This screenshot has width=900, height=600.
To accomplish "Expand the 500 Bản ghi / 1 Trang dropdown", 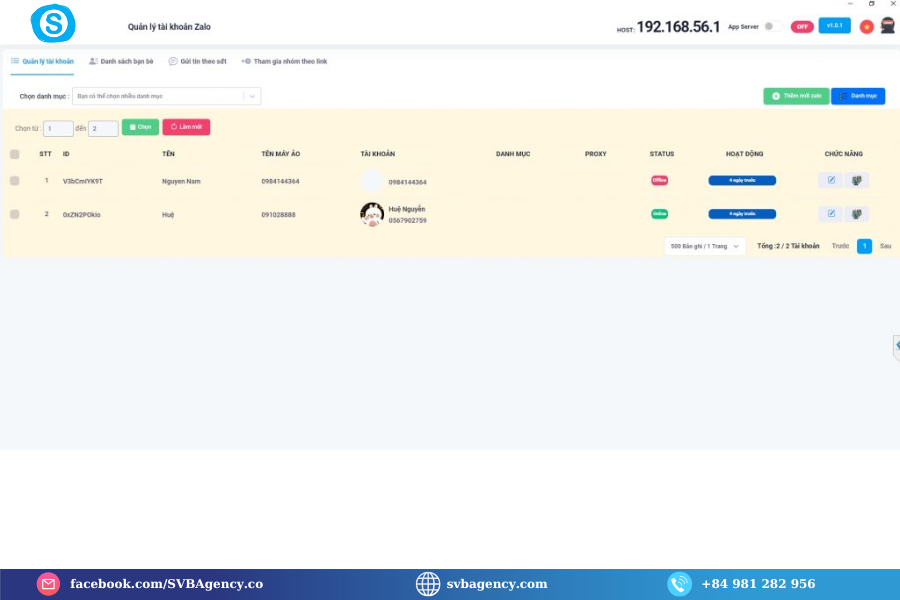I will click(x=705, y=246).
